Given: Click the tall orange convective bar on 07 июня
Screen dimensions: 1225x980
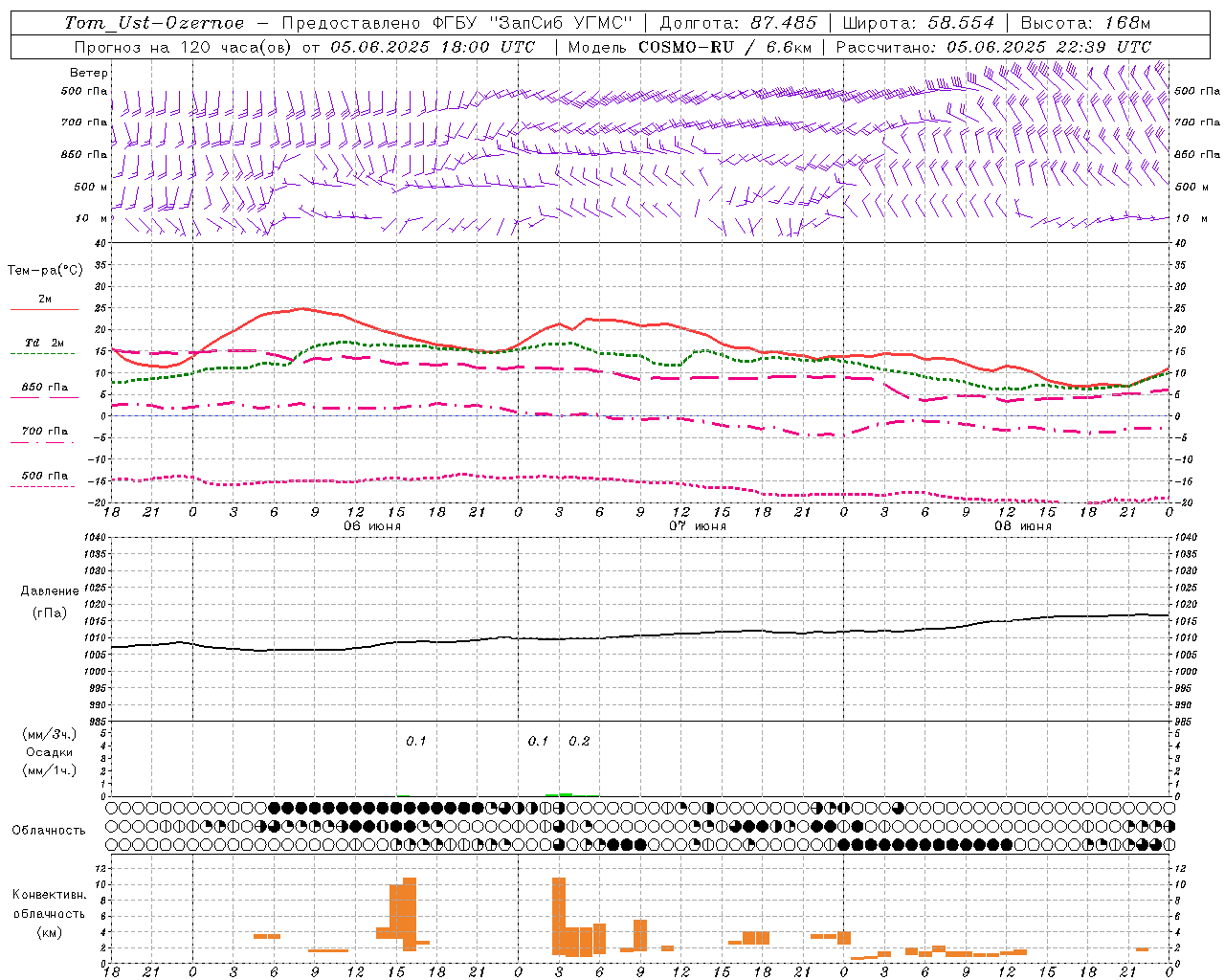Looking at the screenshot, I should (559, 916).
